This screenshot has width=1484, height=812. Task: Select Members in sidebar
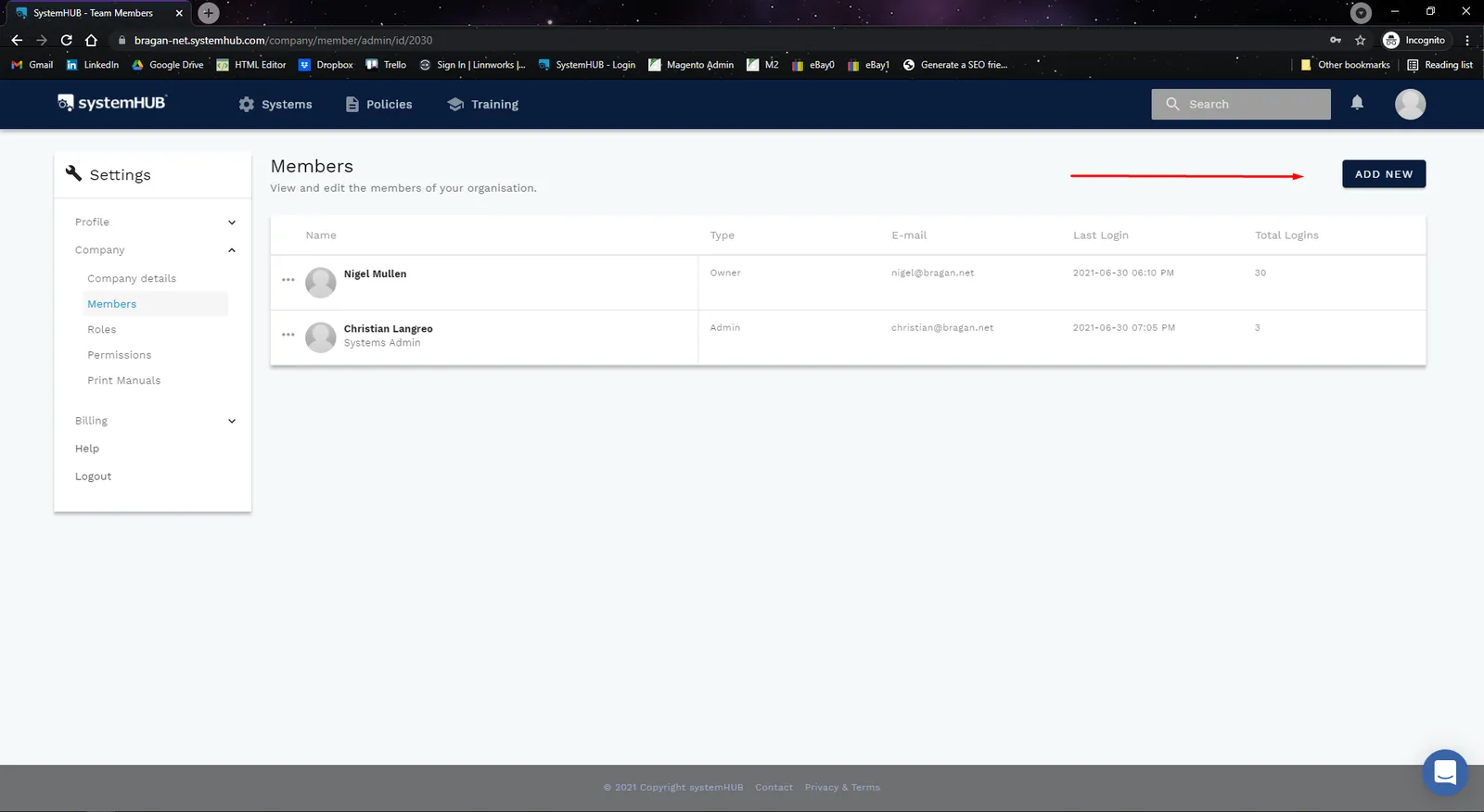(155, 304)
